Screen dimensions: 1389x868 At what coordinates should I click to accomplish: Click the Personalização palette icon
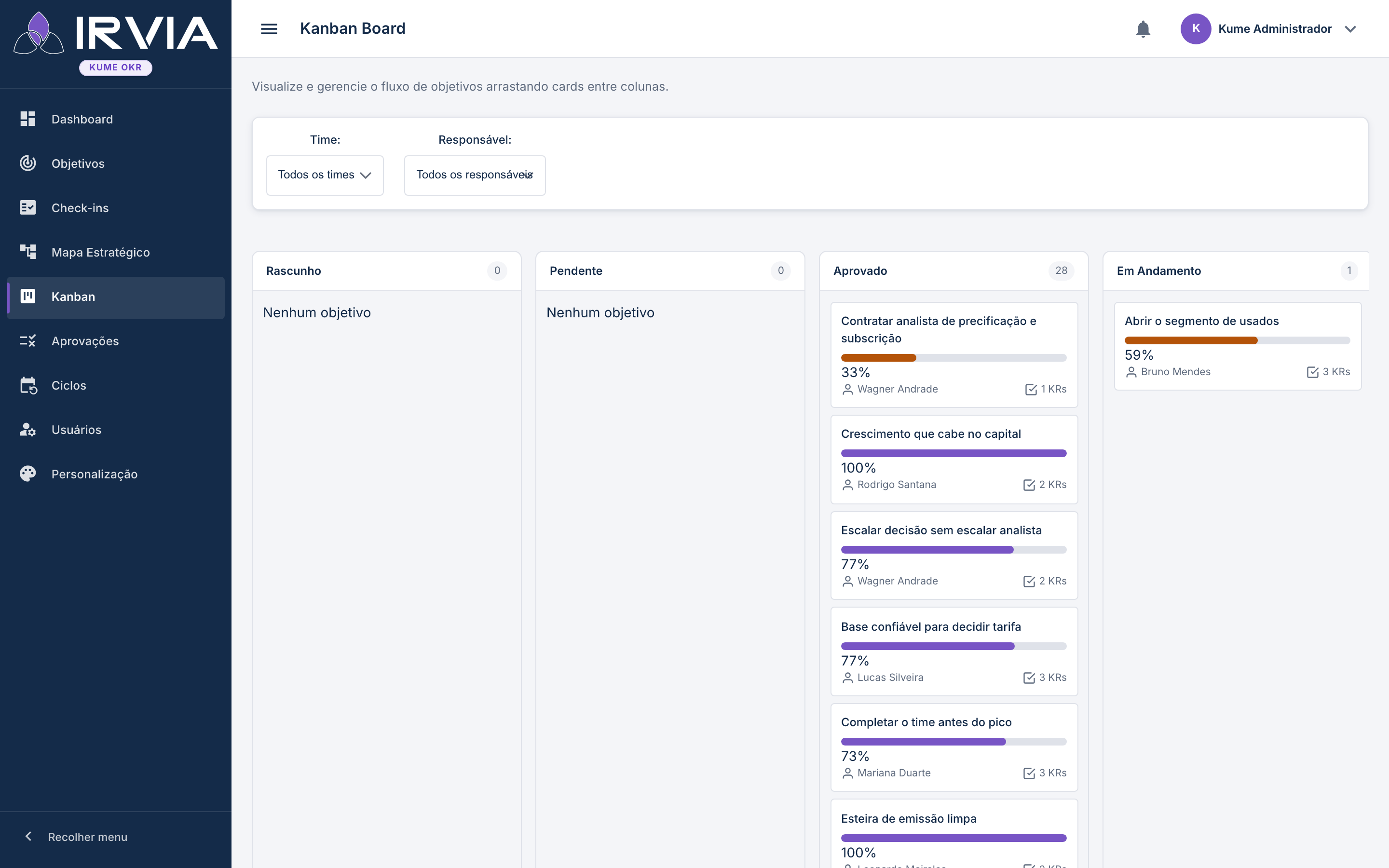(27, 474)
